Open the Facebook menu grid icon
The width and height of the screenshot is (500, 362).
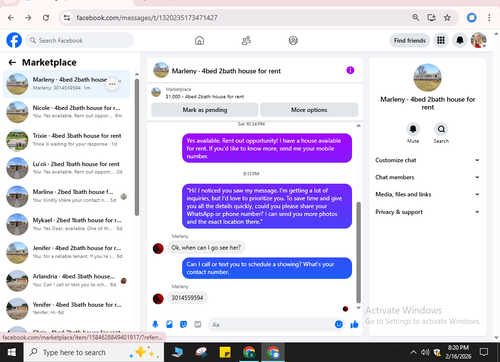(441, 40)
